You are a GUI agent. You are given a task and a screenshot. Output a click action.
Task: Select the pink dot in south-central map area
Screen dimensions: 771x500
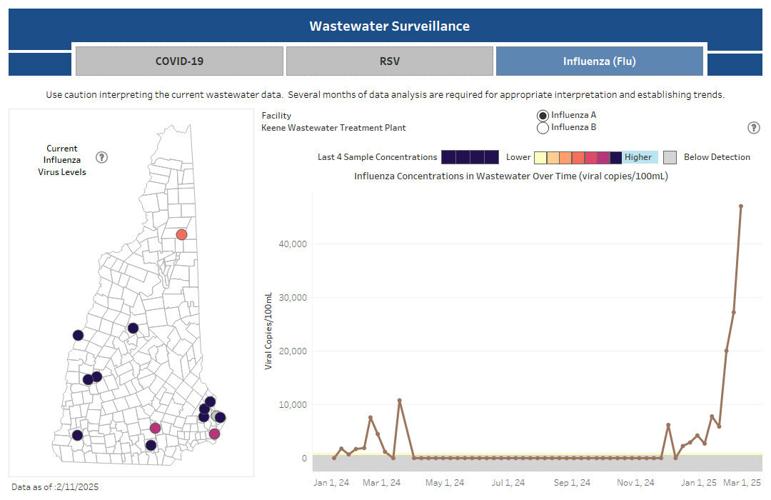(155, 428)
